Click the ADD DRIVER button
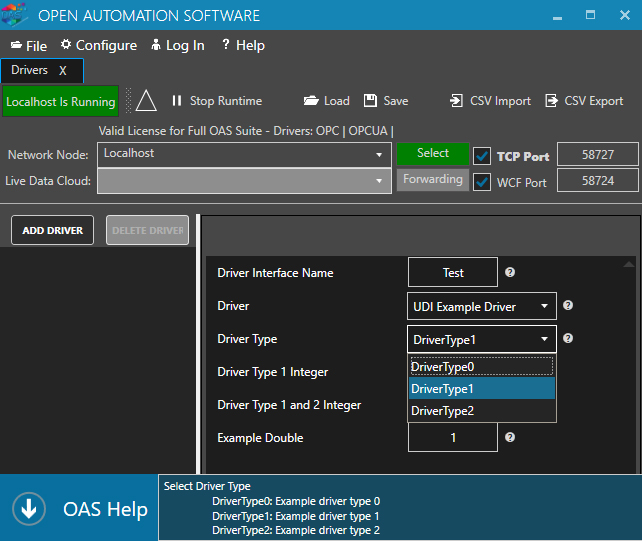642x541 pixels. pyautogui.click(x=53, y=230)
